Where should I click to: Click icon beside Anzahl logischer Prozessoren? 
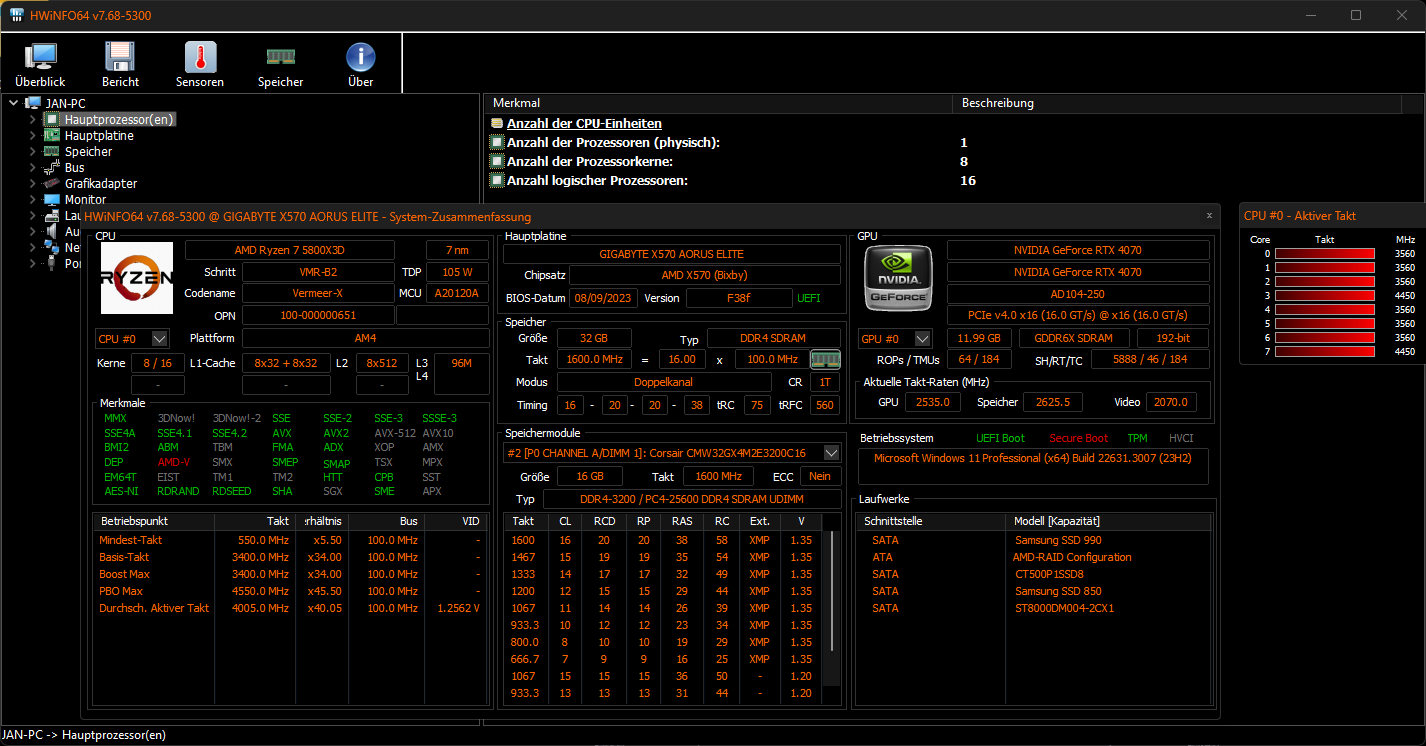point(496,180)
